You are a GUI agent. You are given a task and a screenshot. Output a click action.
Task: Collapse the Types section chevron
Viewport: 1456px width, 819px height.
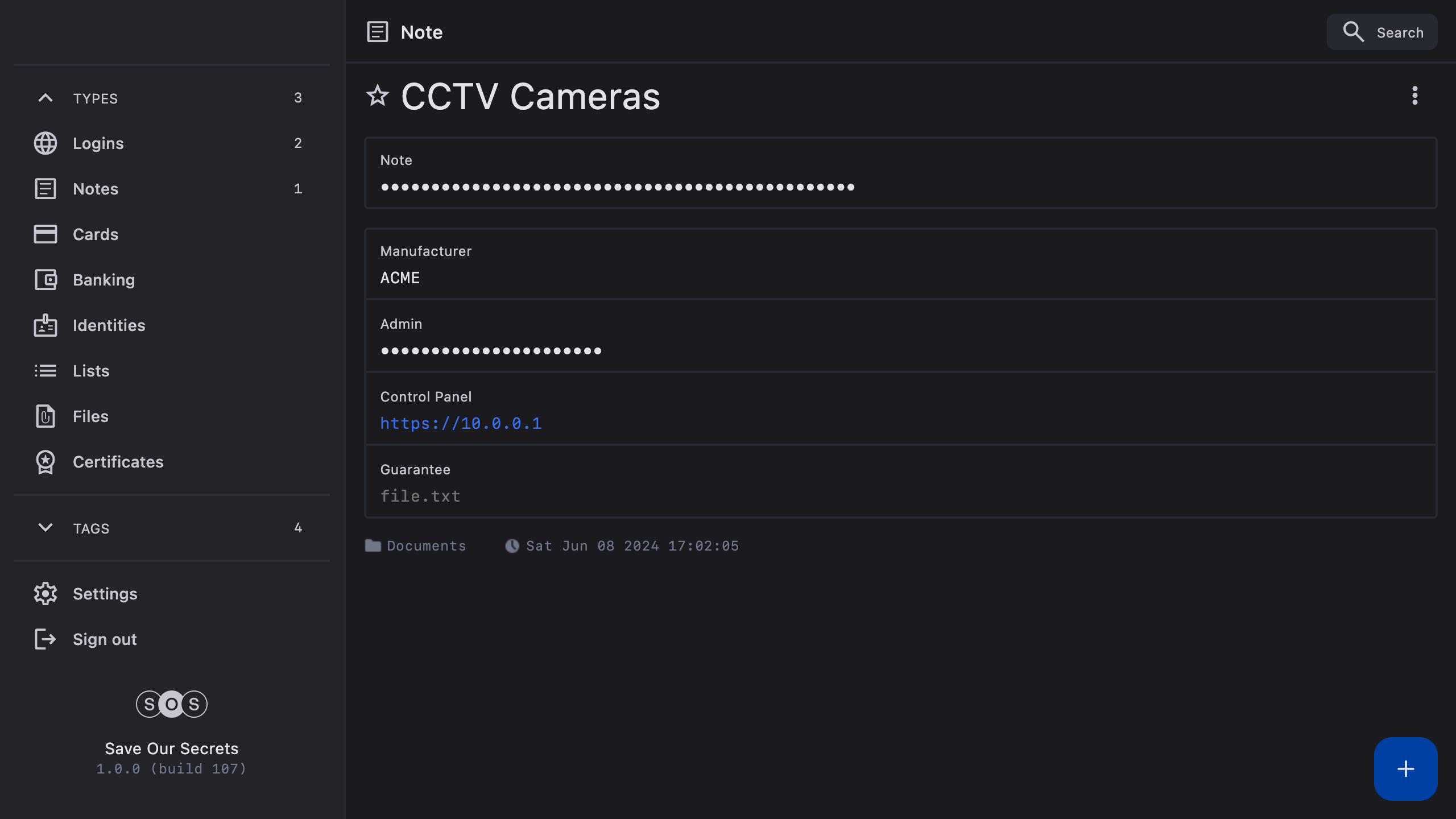(x=45, y=98)
